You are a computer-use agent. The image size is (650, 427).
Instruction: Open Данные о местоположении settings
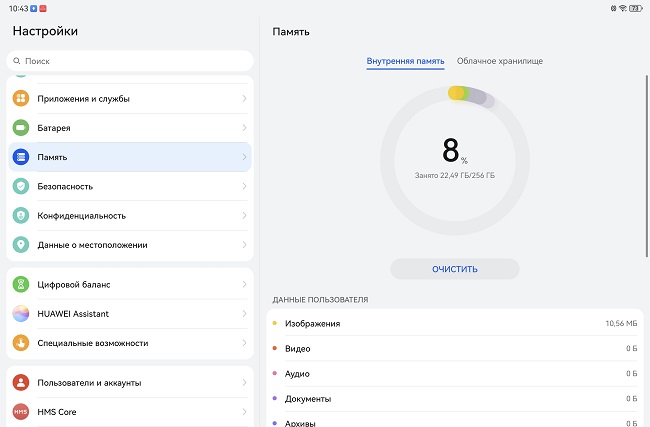(x=130, y=245)
